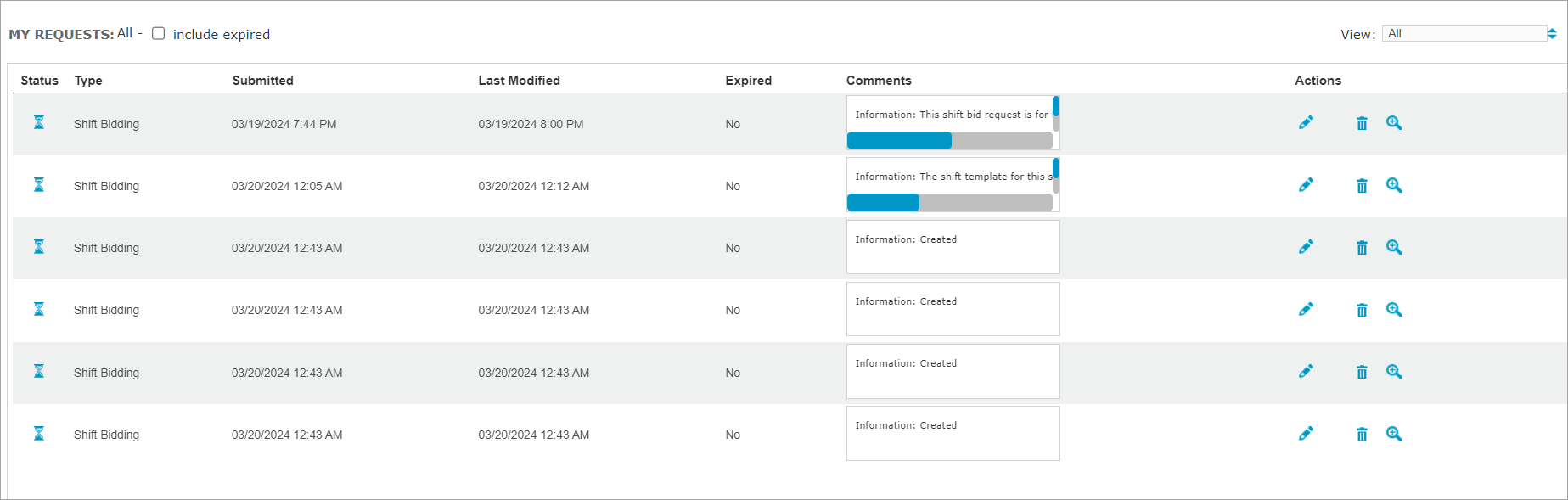Edit the 03/19/2024 7:44 PM shift bid request
This screenshot has height=500, width=1568.
(x=1306, y=123)
